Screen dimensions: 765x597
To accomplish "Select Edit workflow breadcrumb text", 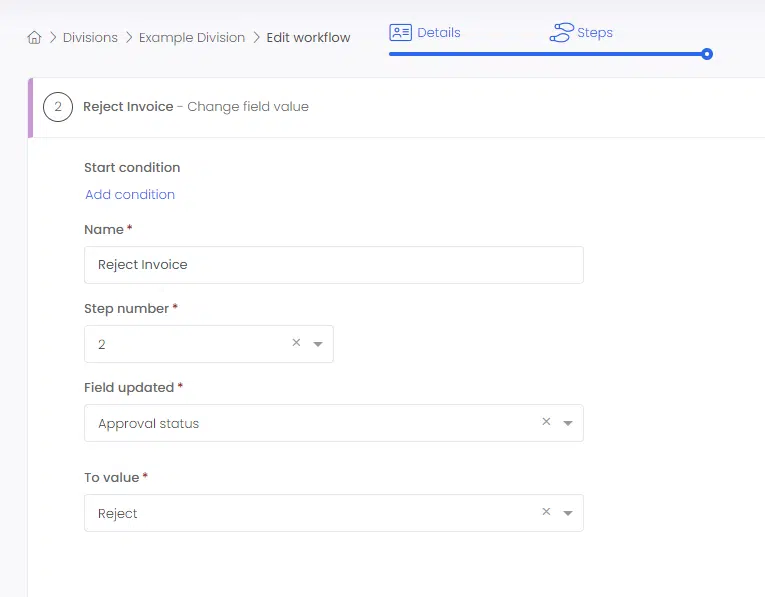I will [x=308, y=38].
